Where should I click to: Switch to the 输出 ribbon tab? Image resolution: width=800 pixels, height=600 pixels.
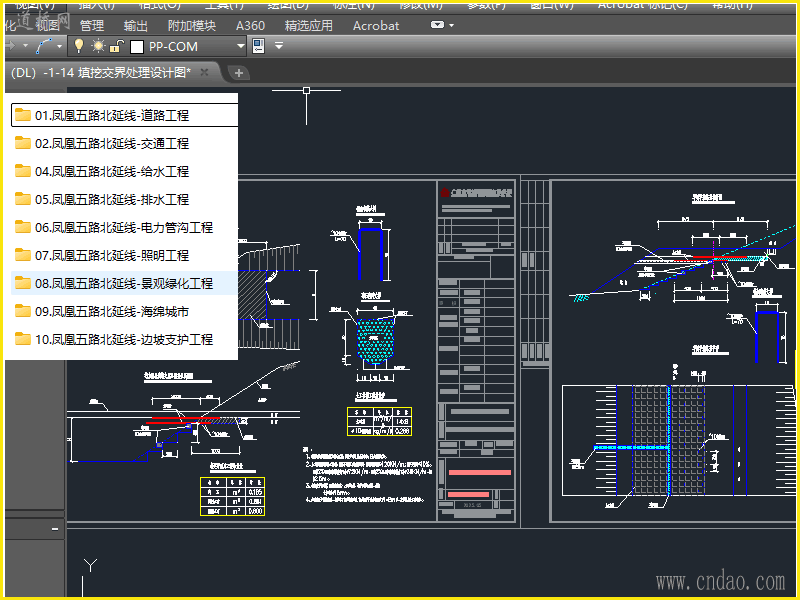click(136, 26)
